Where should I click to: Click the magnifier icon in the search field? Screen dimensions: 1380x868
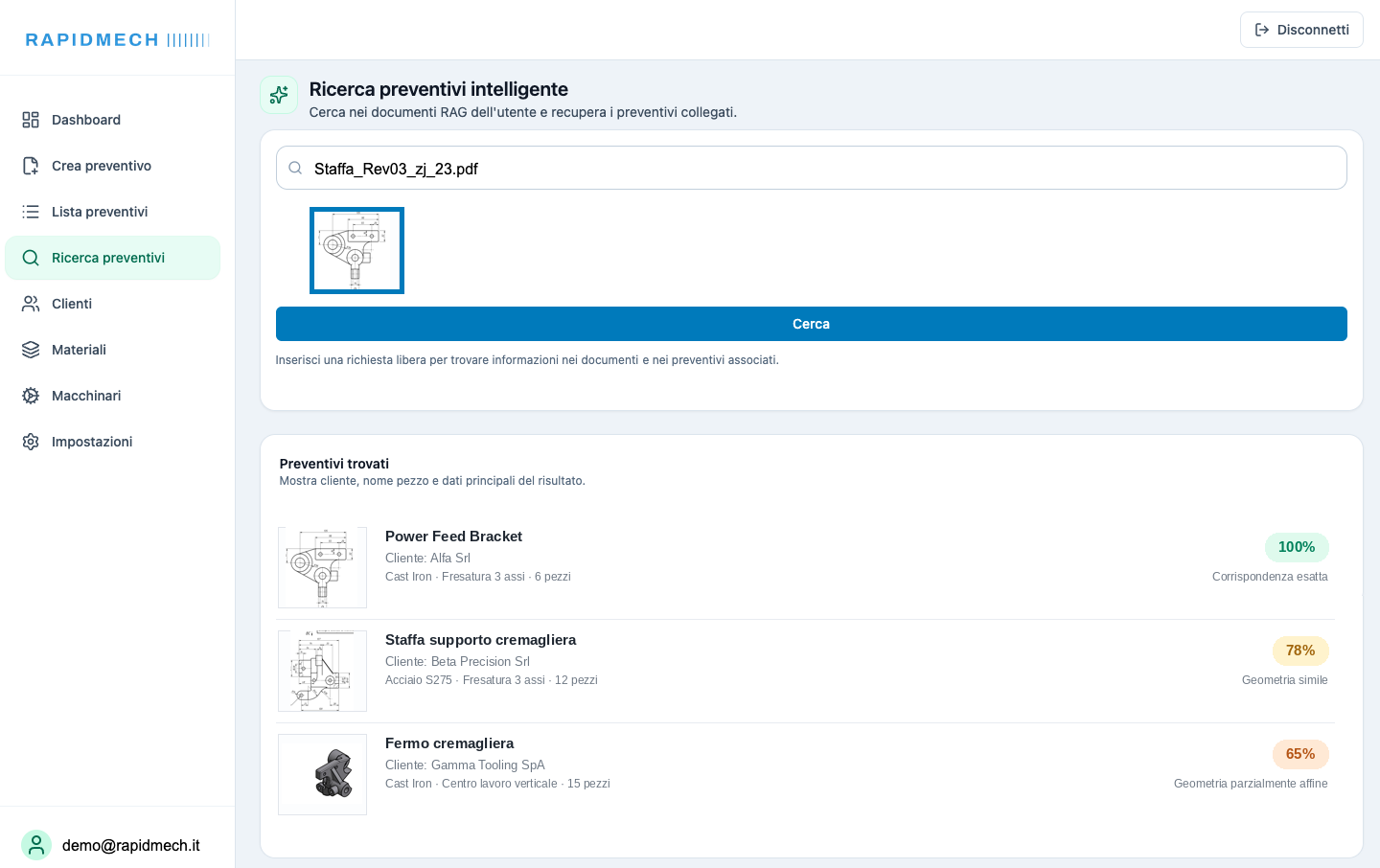[x=296, y=168]
